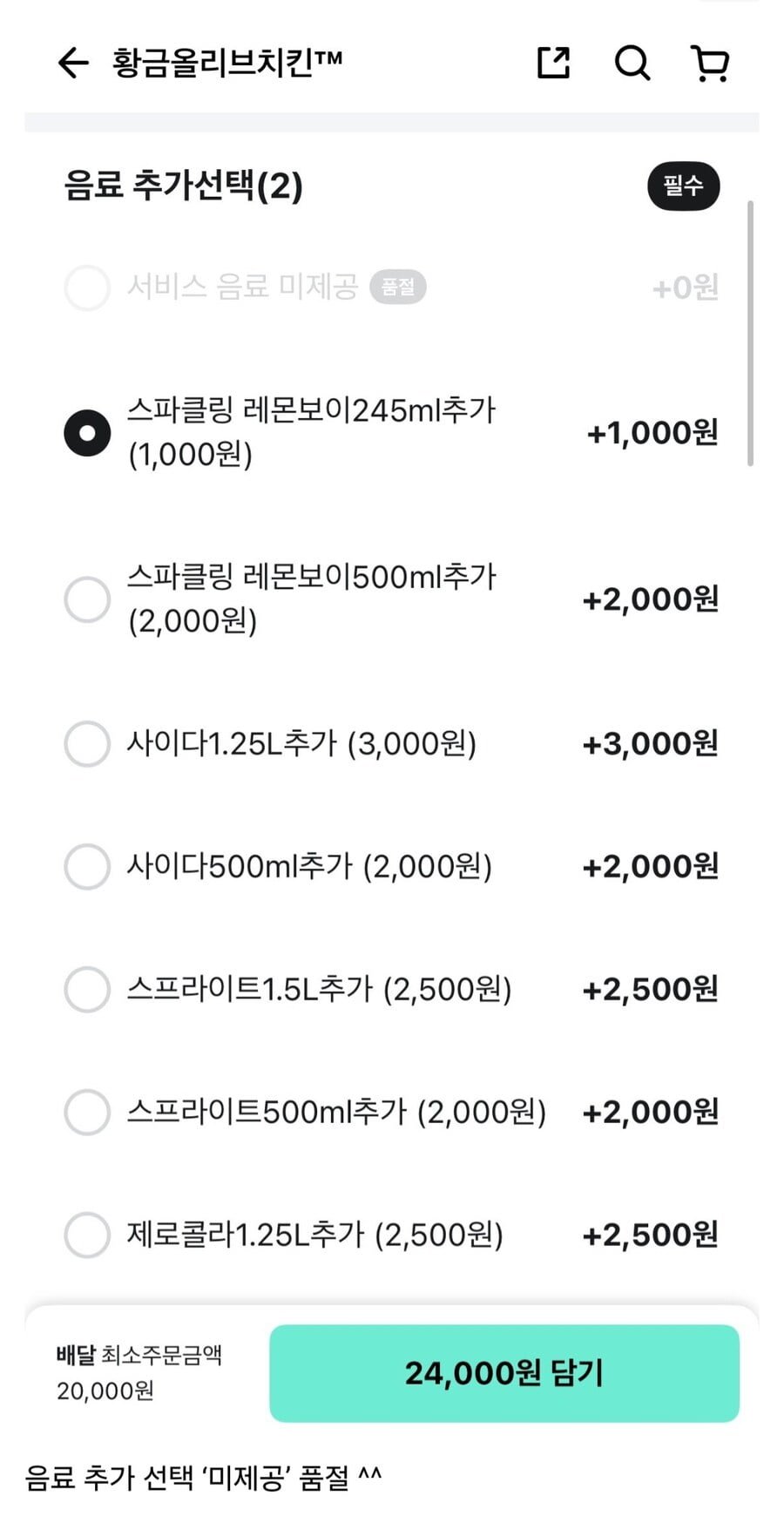Click the options list scrollbar
This screenshot has width=784, height=1523.
pyautogui.click(x=750, y=333)
